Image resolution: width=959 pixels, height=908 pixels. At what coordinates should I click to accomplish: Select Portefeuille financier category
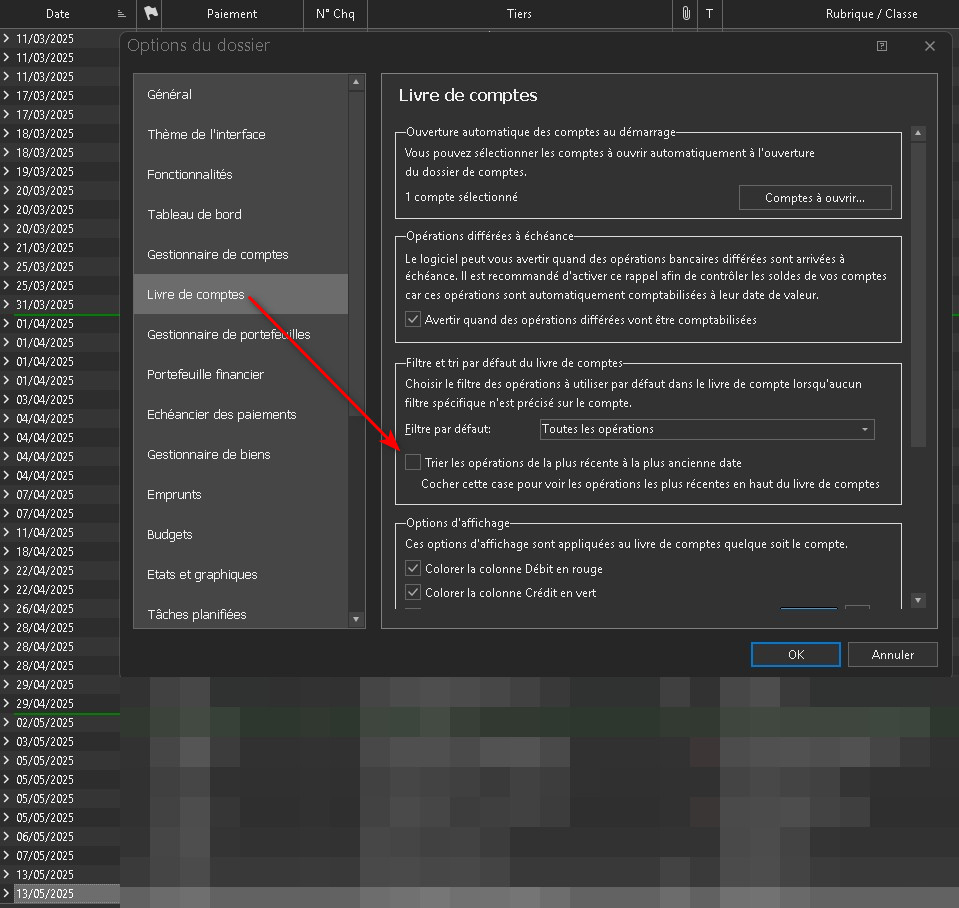[x=240, y=374]
